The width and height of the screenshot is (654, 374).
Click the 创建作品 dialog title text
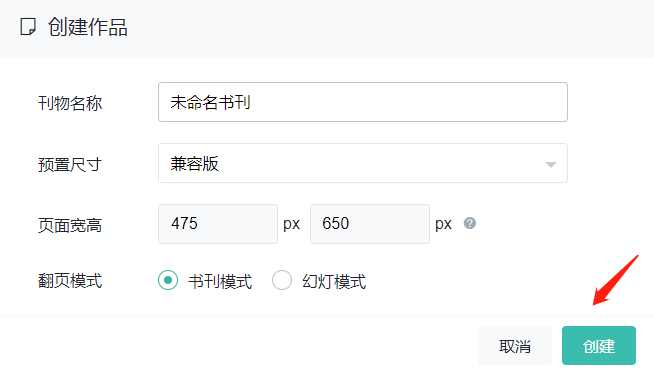point(88,27)
